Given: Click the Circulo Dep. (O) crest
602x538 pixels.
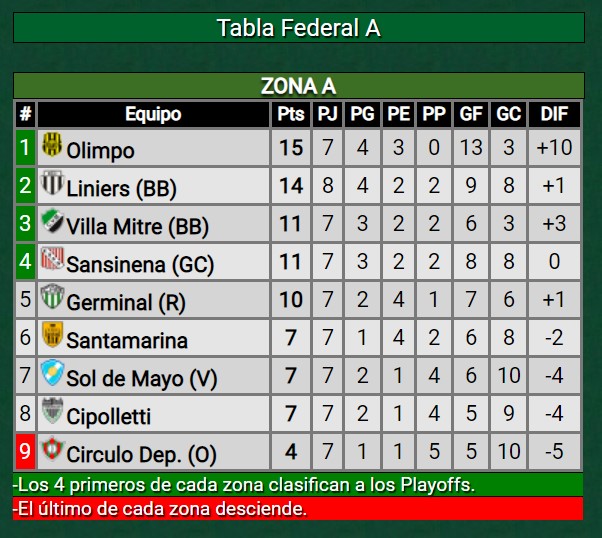Looking at the screenshot, I should point(51,451).
